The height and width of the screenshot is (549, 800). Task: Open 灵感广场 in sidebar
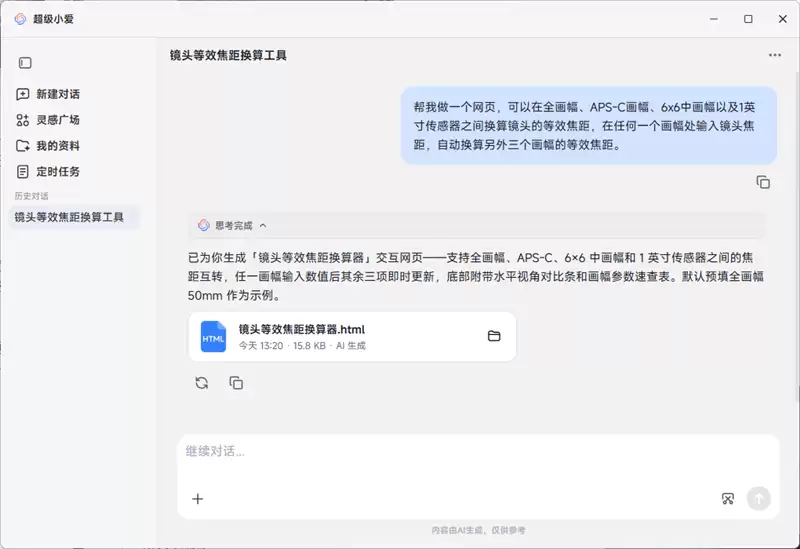[48, 120]
